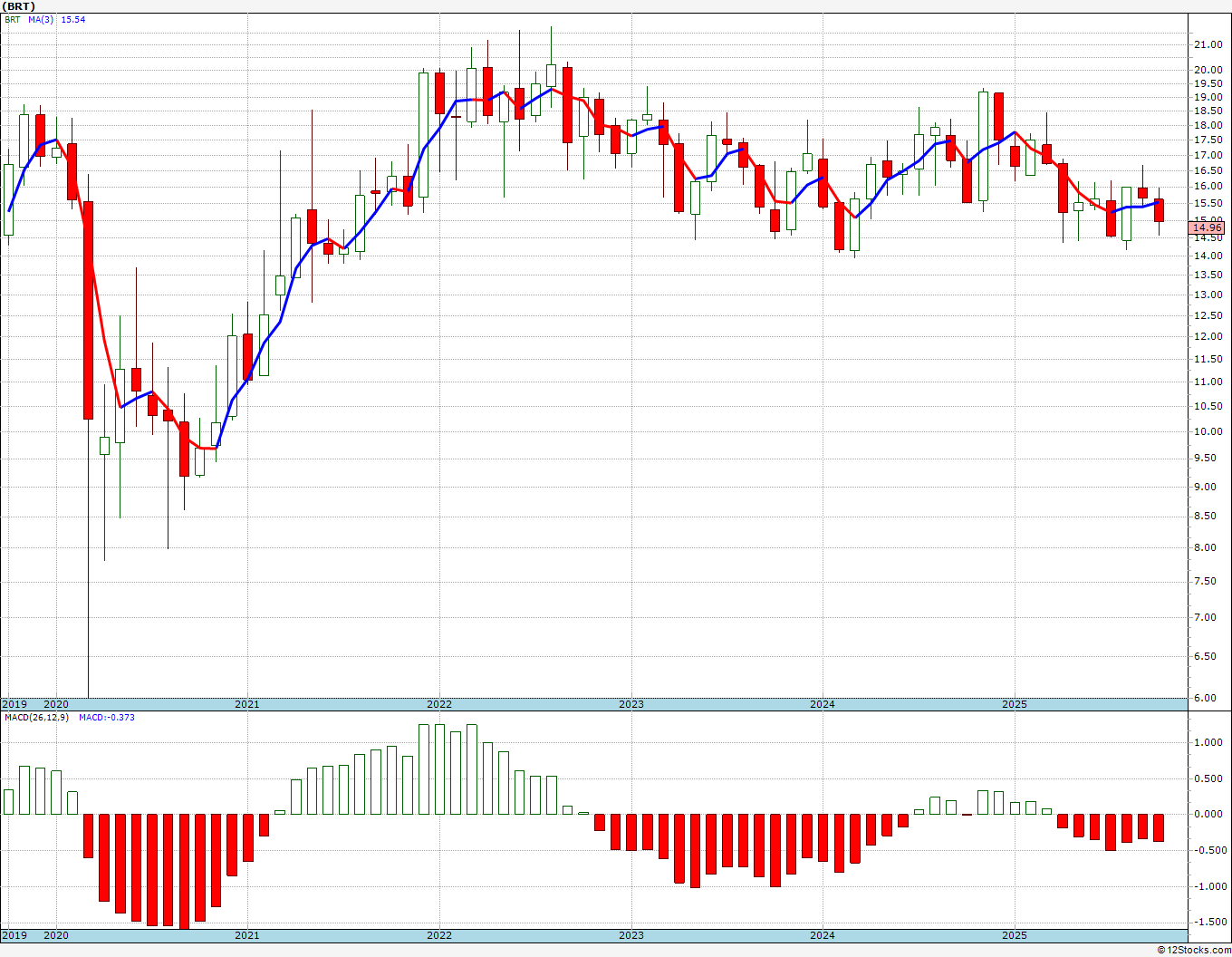
Task: Click 2025 on the price chart time axis
Action: click(1014, 704)
